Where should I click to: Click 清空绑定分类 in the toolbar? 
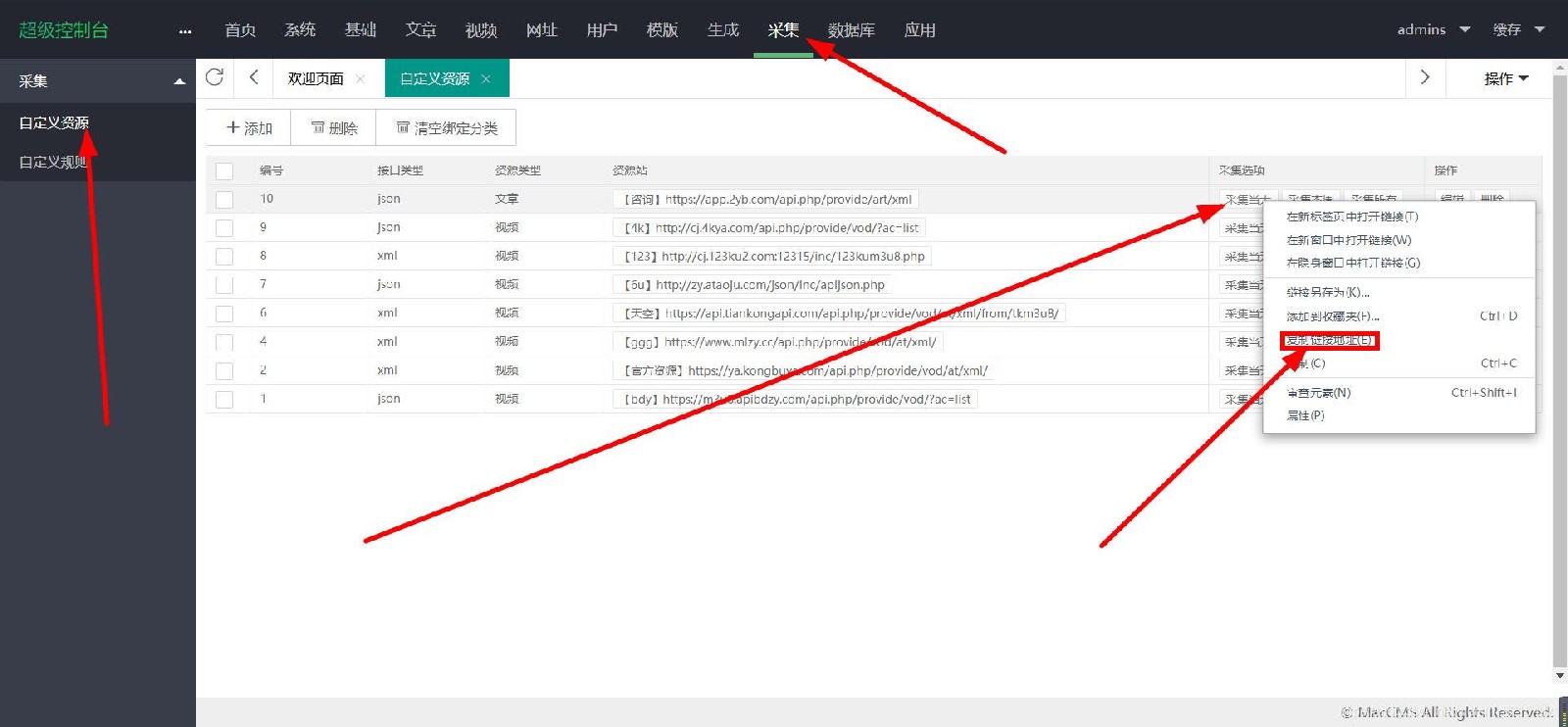tap(447, 128)
